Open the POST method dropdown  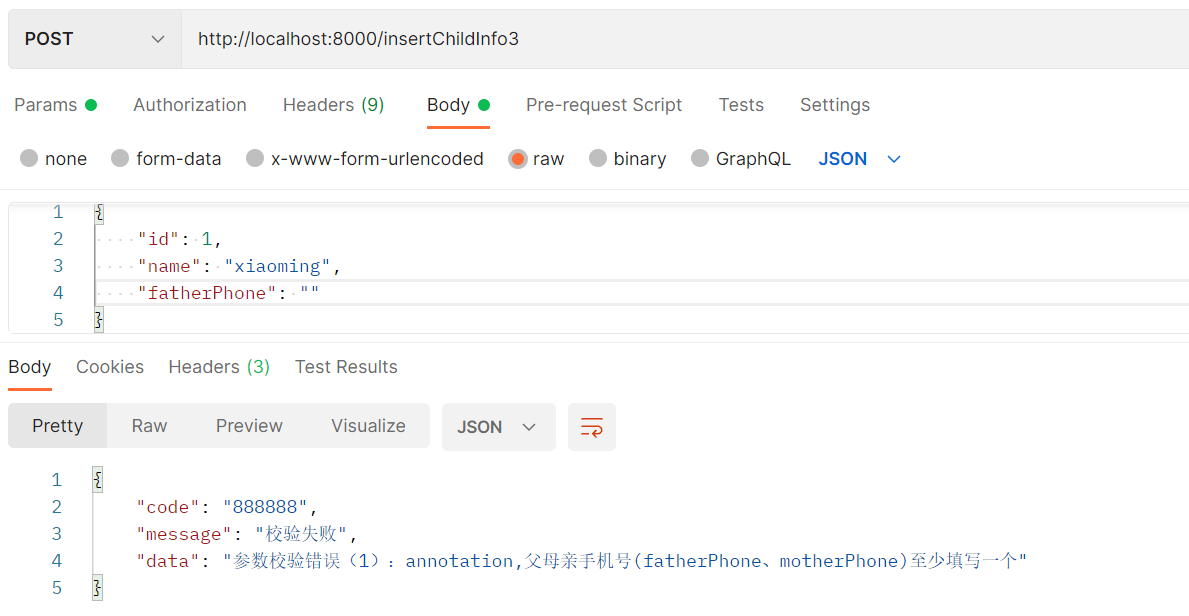pos(95,39)
